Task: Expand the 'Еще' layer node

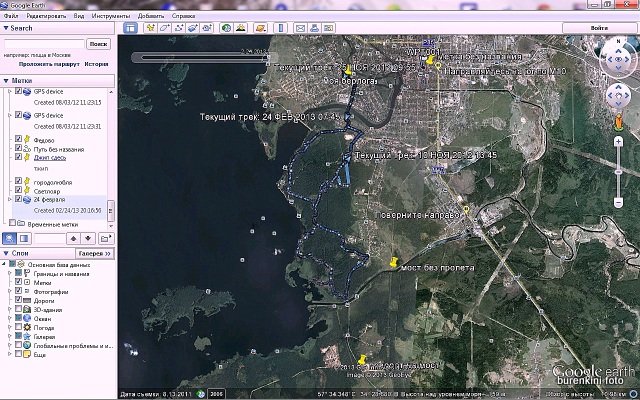Action: (x=10, y=354)
